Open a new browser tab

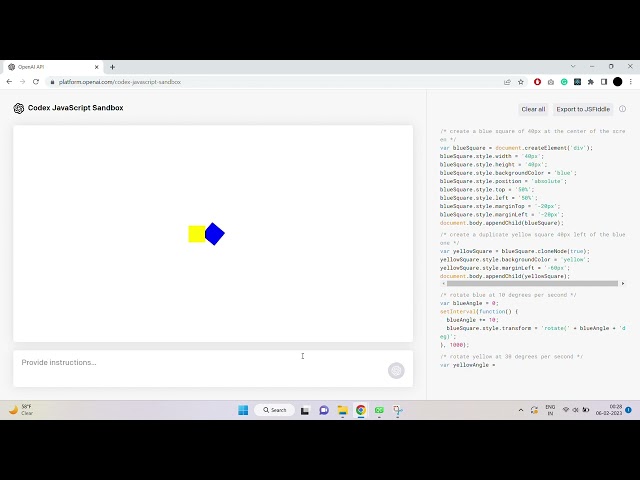click(112, 67)
